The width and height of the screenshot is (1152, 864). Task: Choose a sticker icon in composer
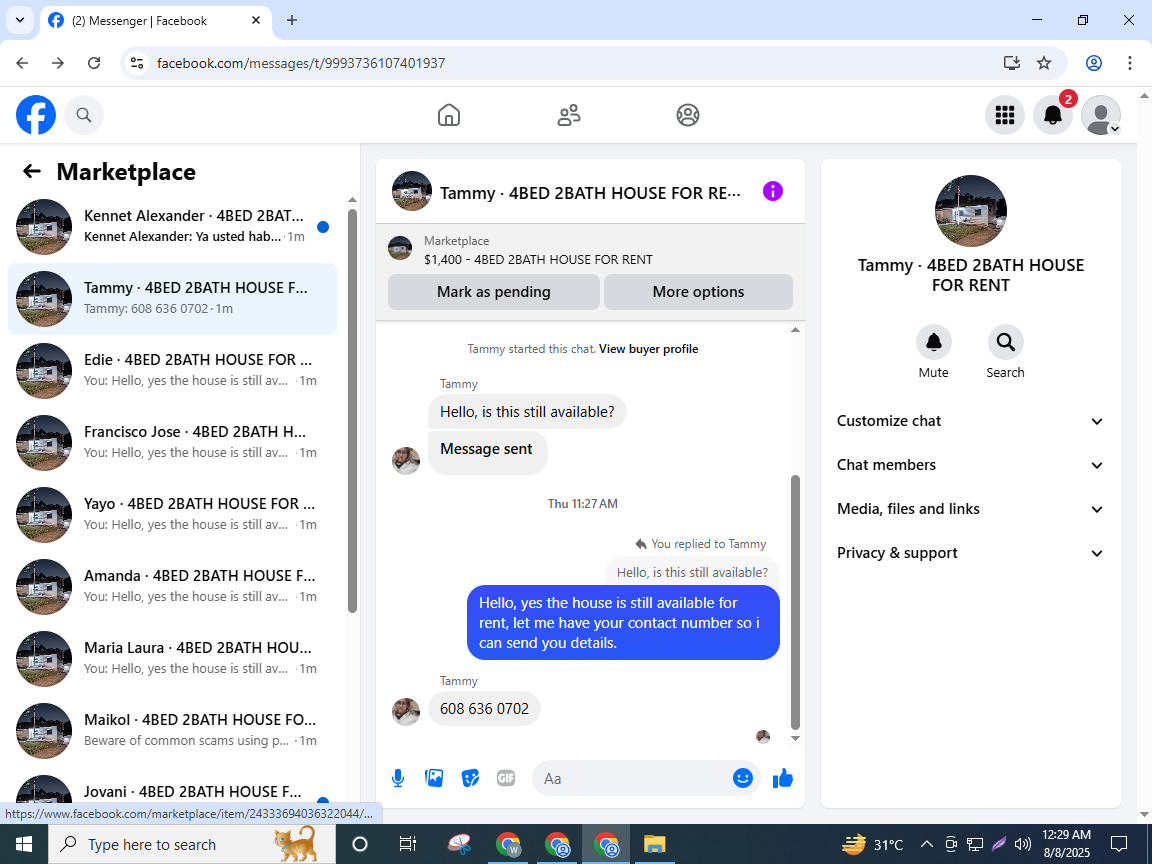click(470, 779)
